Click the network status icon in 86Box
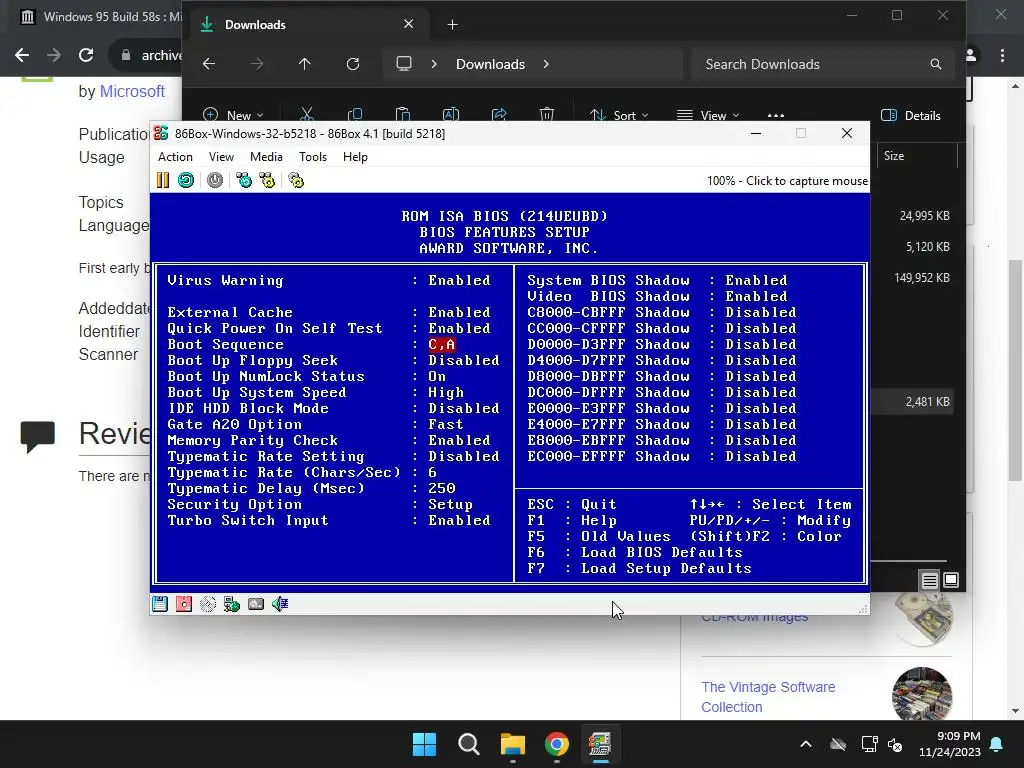This screenshot has height=768, width=1024. click(x=232, y=604)
